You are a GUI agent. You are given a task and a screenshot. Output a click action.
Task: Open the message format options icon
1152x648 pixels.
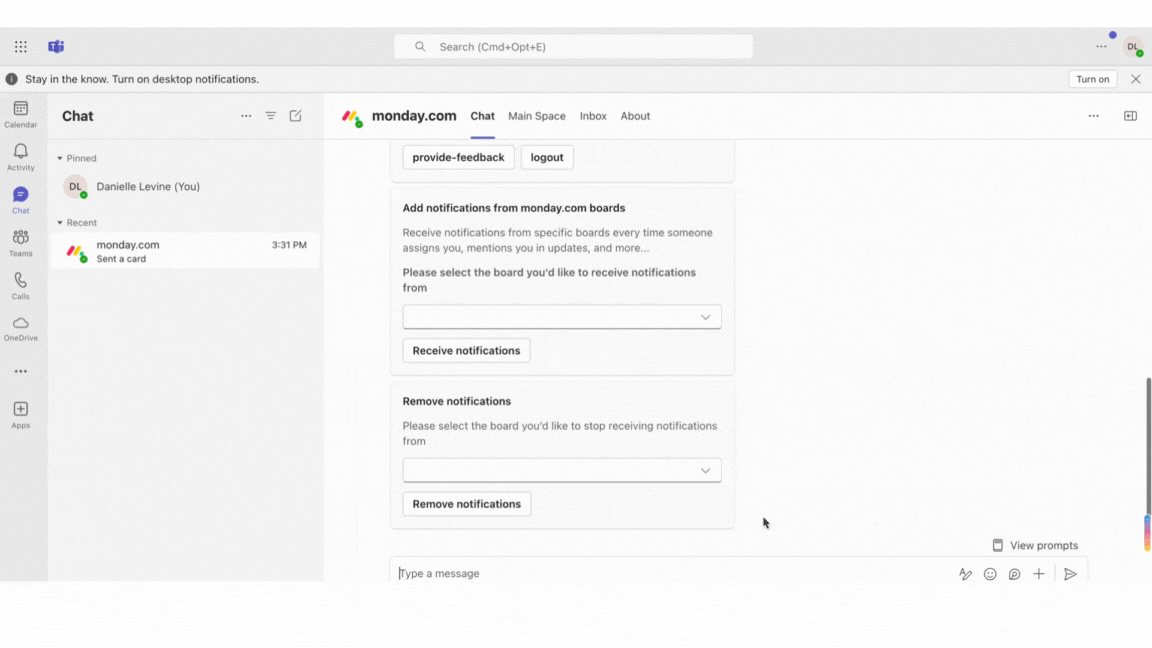click(965, 574)
